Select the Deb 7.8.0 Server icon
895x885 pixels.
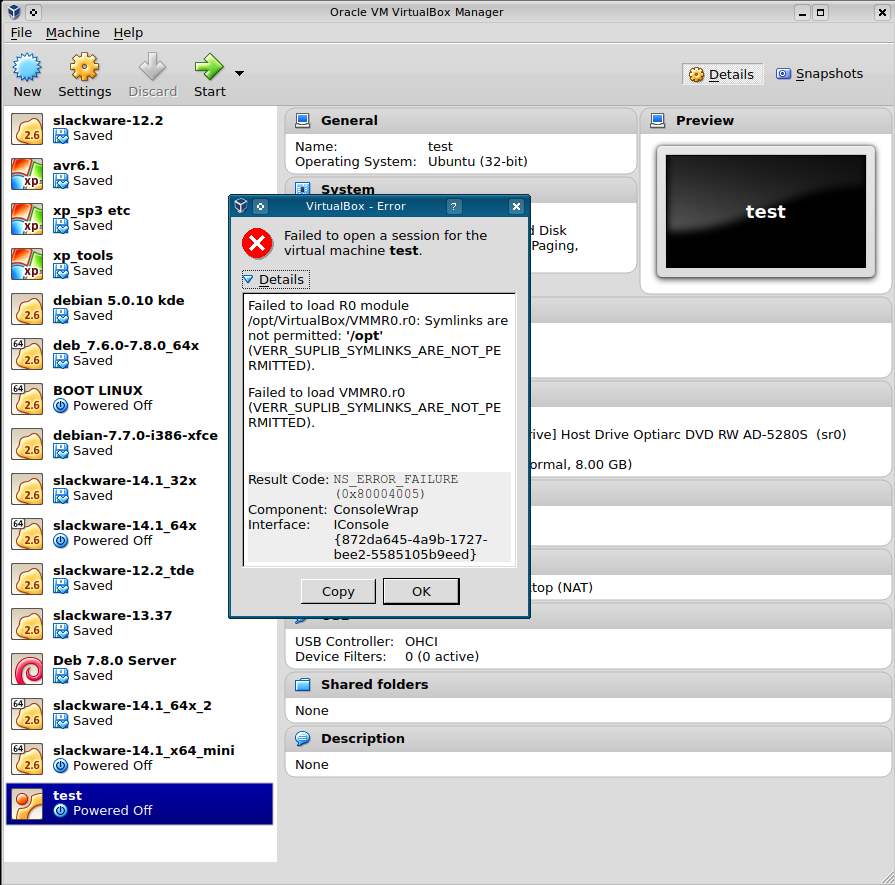pos(27,669)
